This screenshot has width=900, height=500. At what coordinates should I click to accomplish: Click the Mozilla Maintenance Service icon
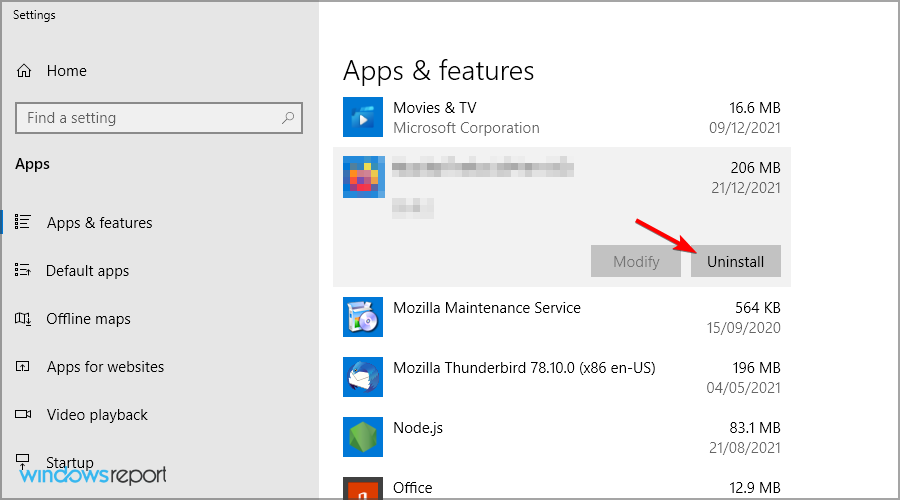point(363,317)
